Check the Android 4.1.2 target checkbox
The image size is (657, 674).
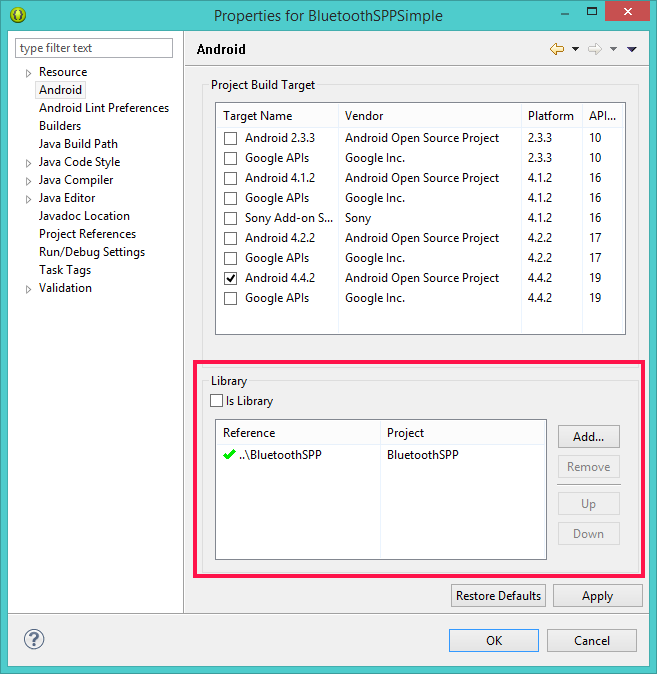click(x=230, y=178)
